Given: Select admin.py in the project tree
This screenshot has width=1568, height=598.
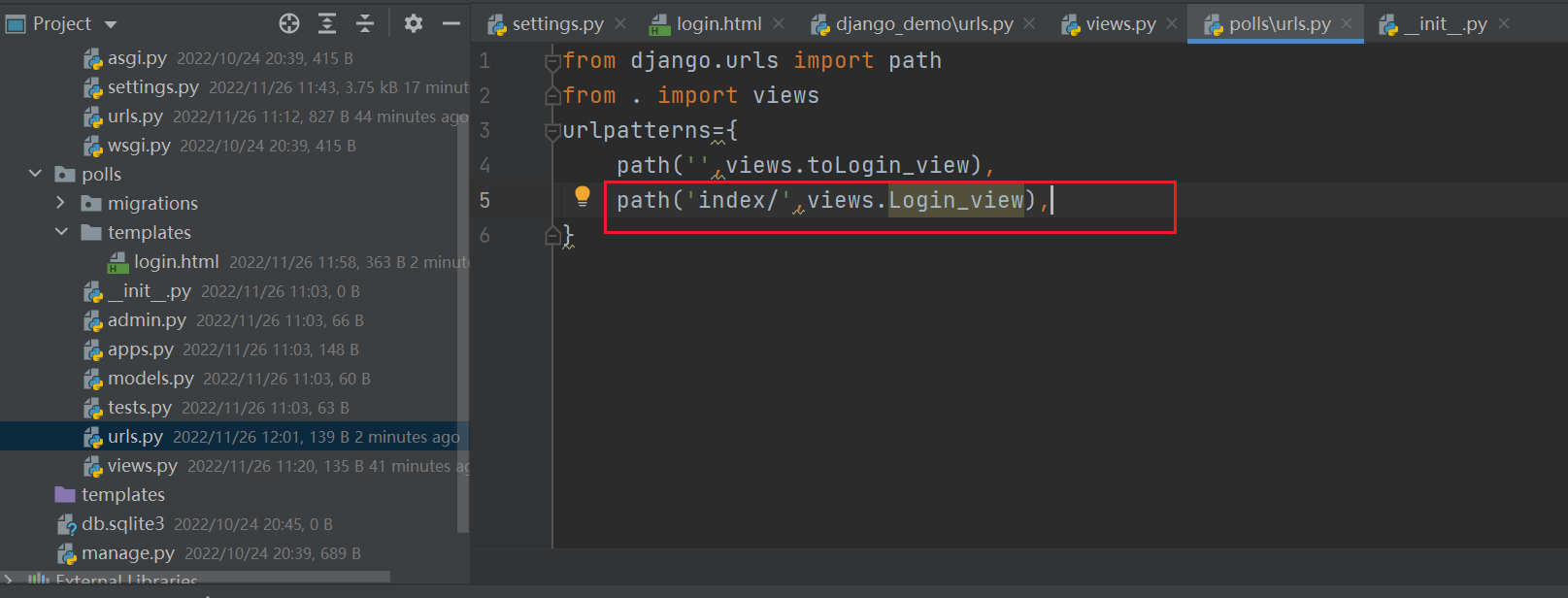Looking at the screenshot, I should click(235, 320).
